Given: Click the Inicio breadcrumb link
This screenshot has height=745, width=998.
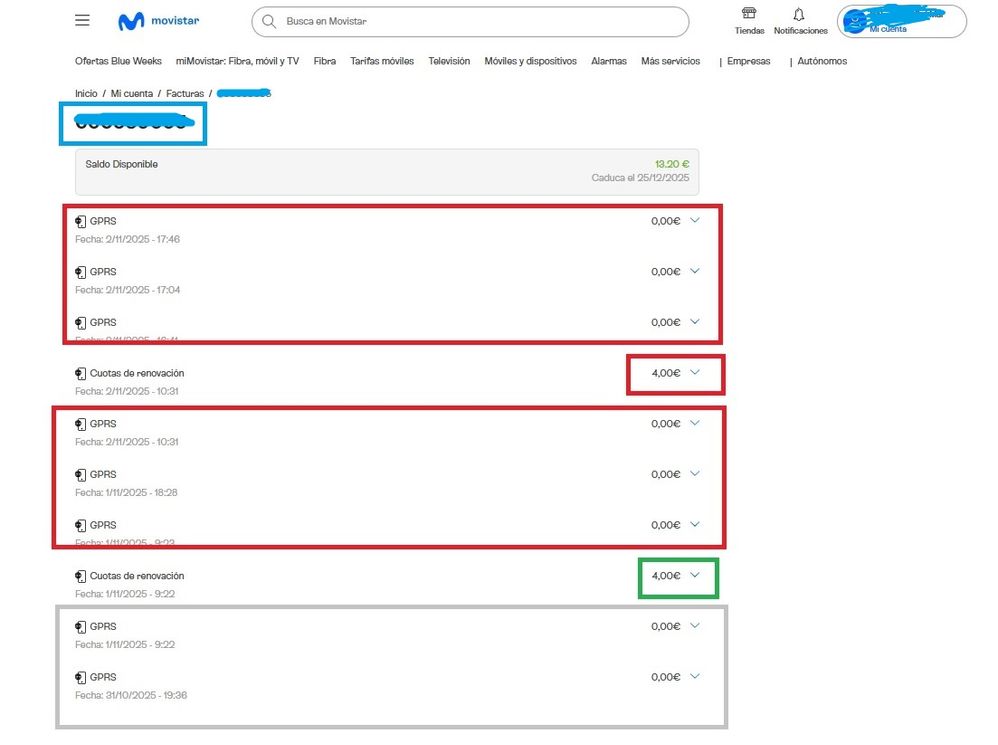Looking at the screenshot, I should click(86, 93).
